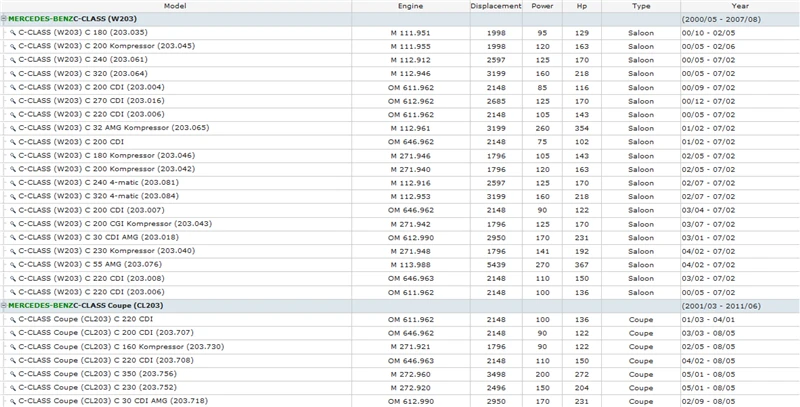Click magnifier icon for C 200 Kompressor (203.042)

click(13, 169)
